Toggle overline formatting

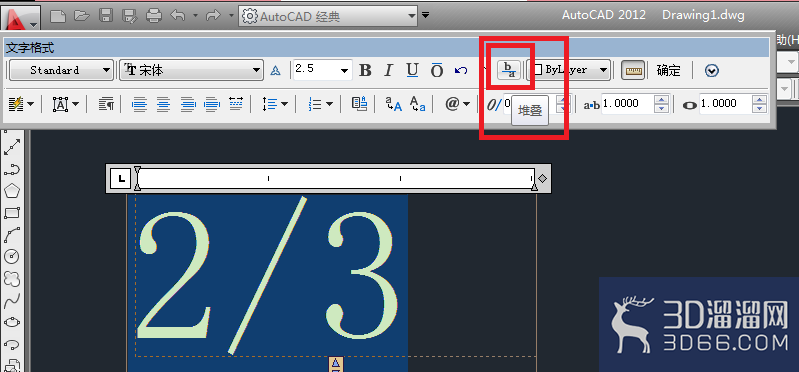coord(437,70)
